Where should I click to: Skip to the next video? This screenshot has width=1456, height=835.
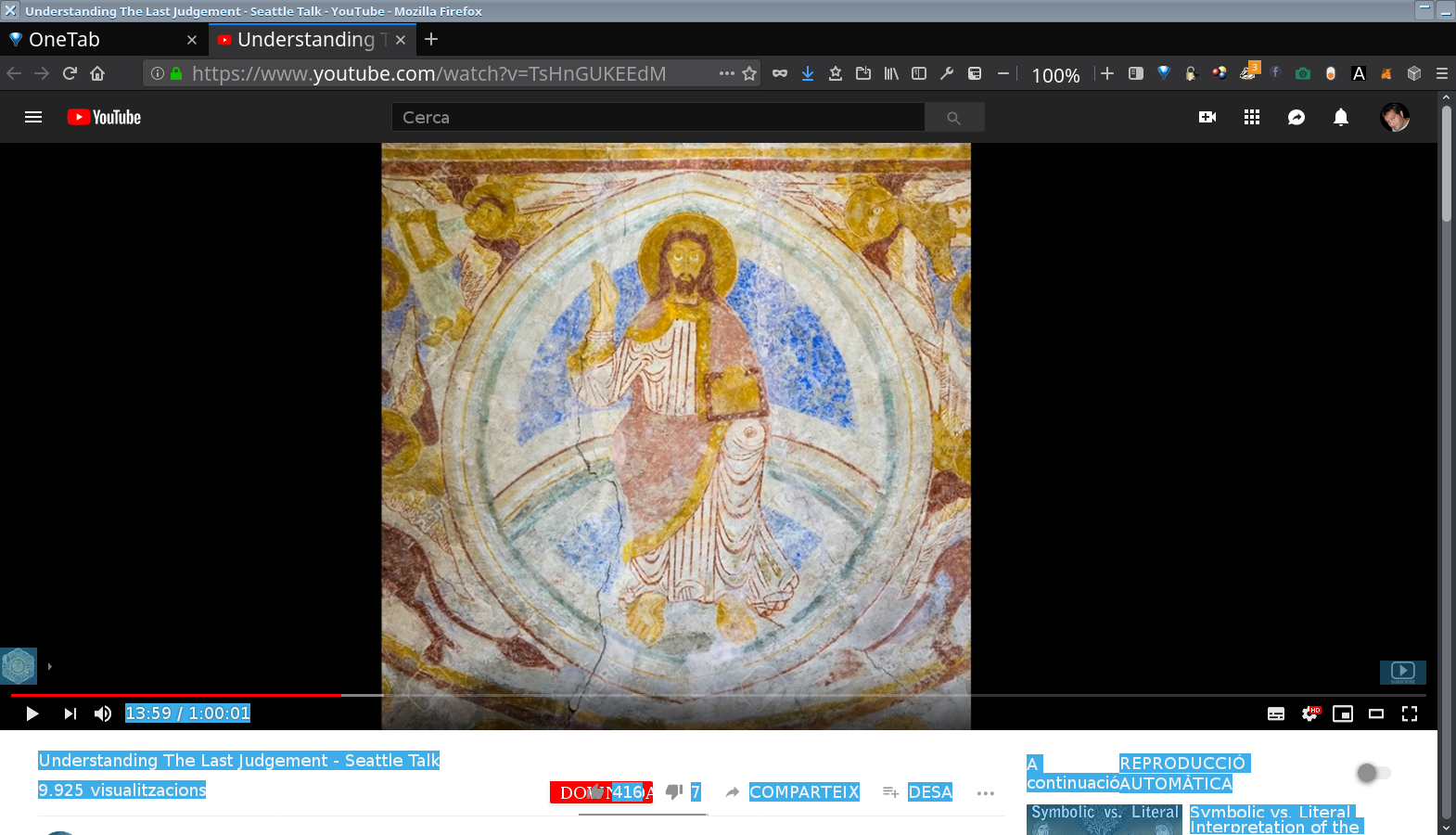[x=70, y=713]
